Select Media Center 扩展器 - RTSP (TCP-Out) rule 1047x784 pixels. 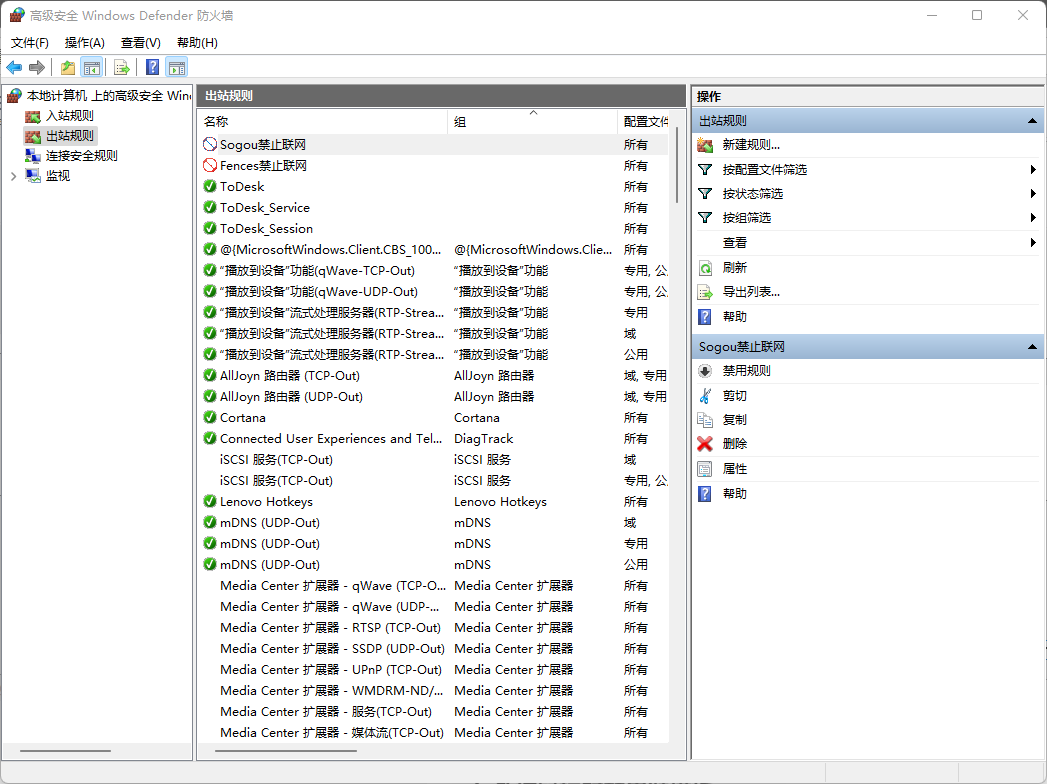coord(435,628)
